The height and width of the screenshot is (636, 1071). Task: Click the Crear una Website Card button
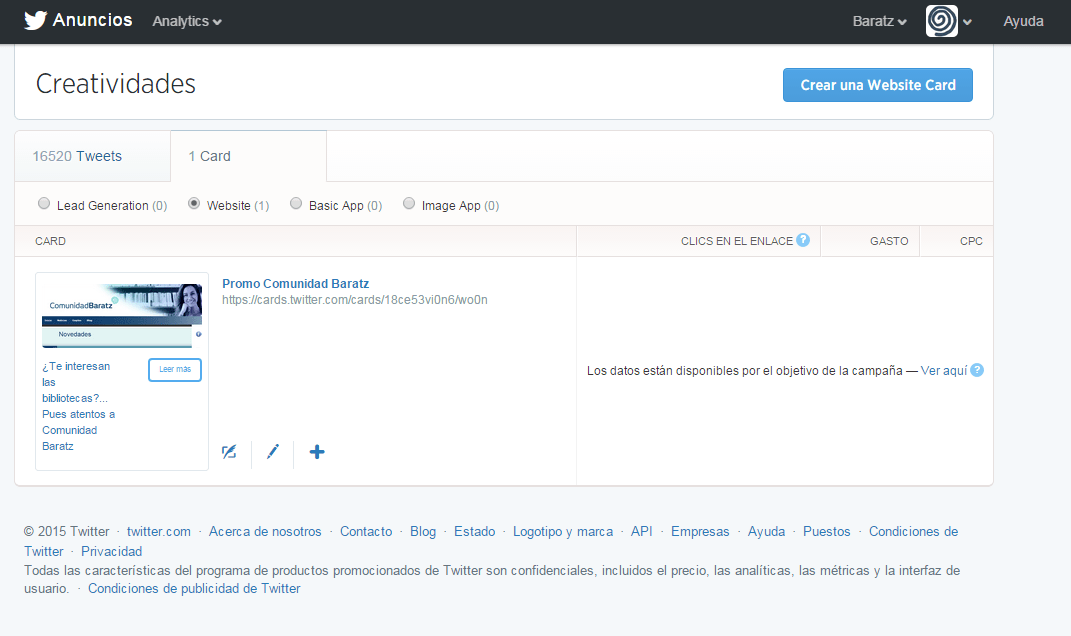[x=878, y=85]
